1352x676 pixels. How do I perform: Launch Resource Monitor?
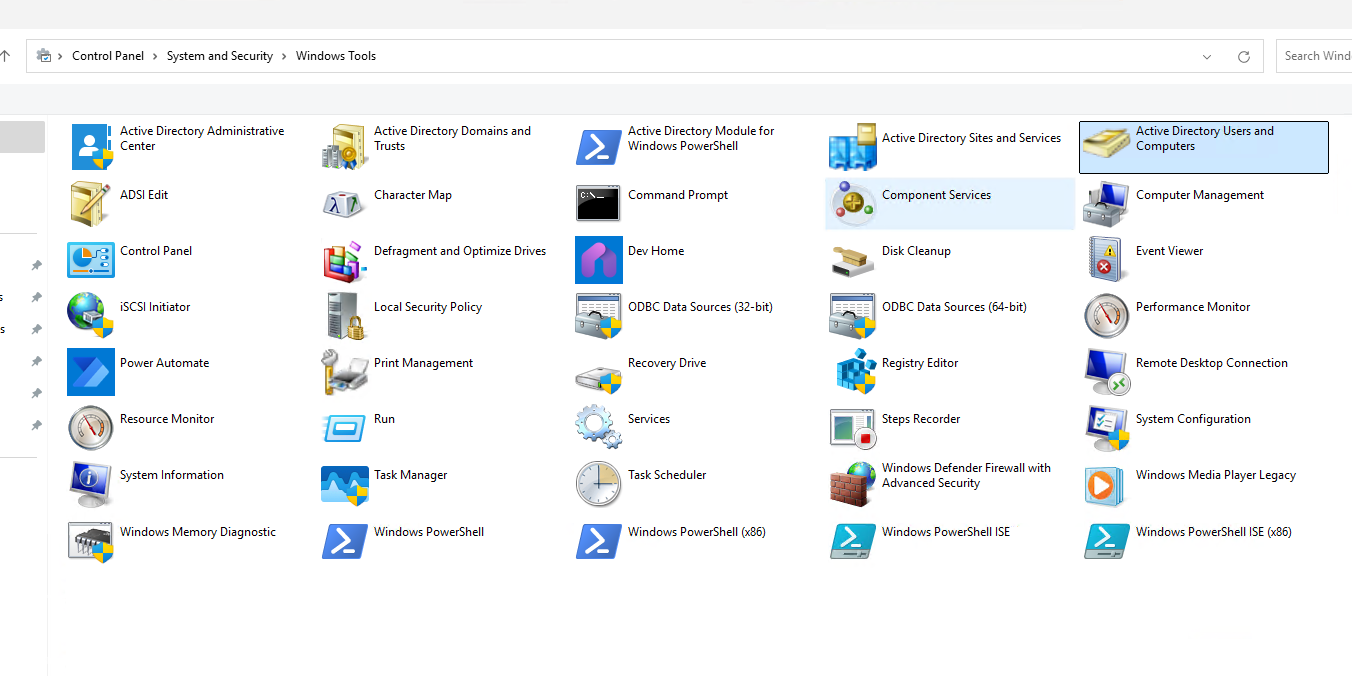(x=166, y=418)
